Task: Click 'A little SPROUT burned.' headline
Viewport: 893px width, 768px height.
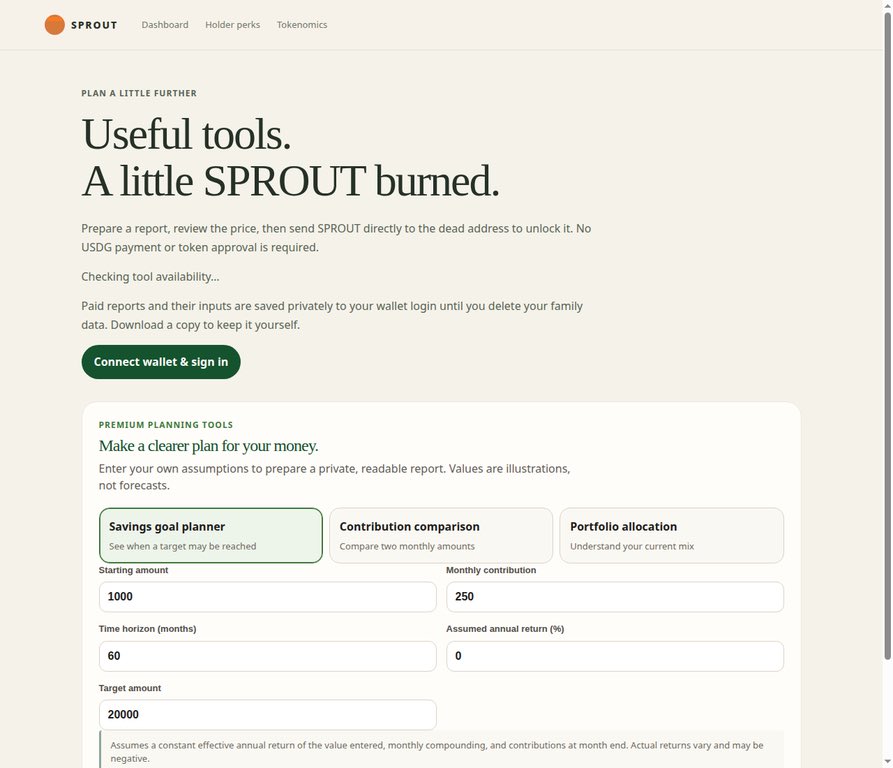Action: pos(290,181)
